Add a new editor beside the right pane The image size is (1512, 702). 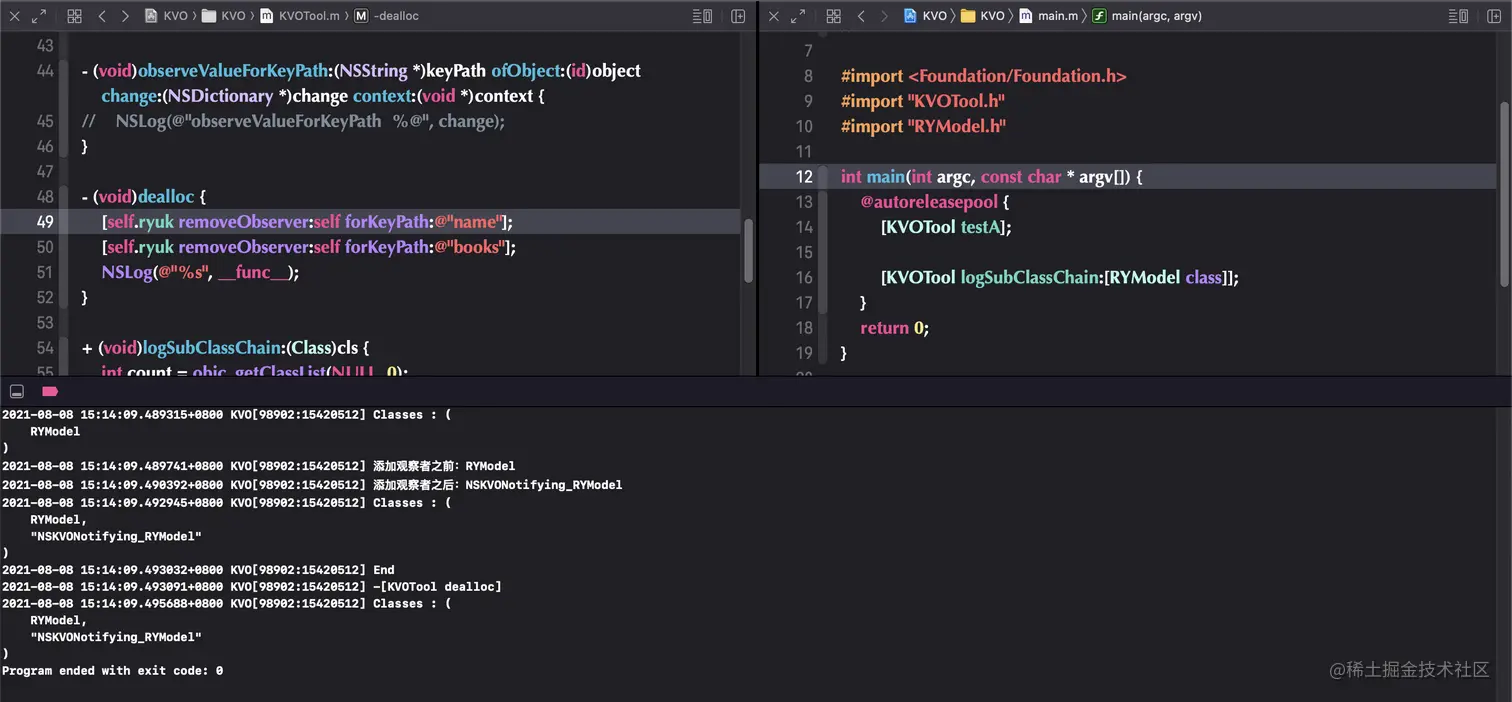point(1494,16)
